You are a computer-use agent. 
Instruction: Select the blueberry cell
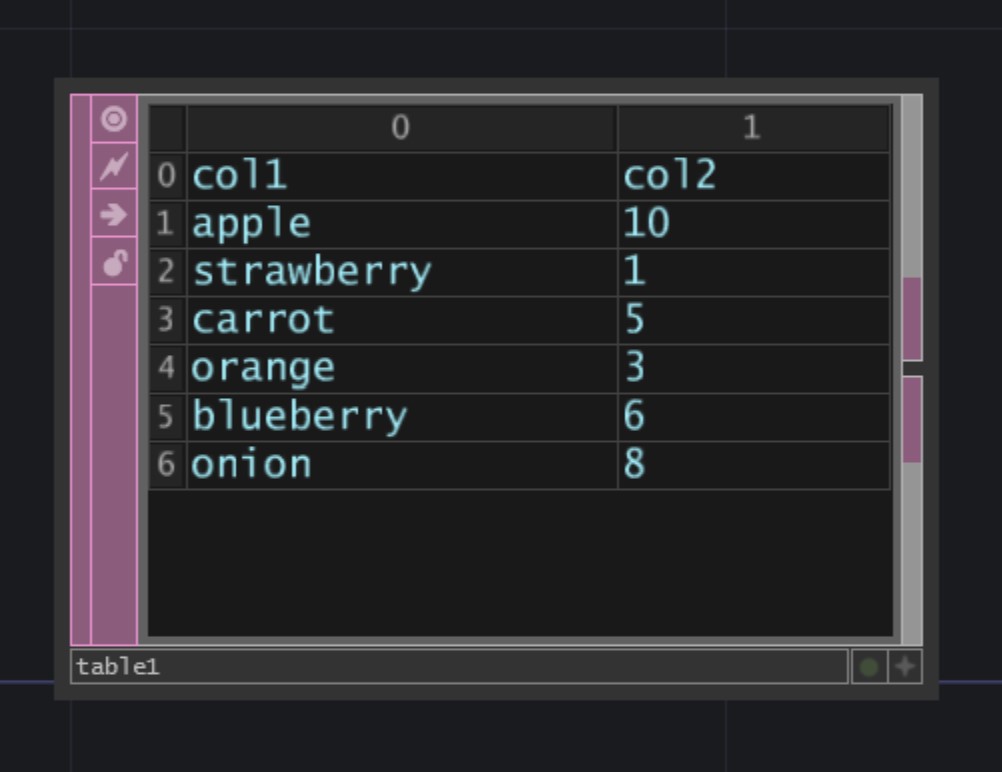pyautogui.click(x=402, y=417)
